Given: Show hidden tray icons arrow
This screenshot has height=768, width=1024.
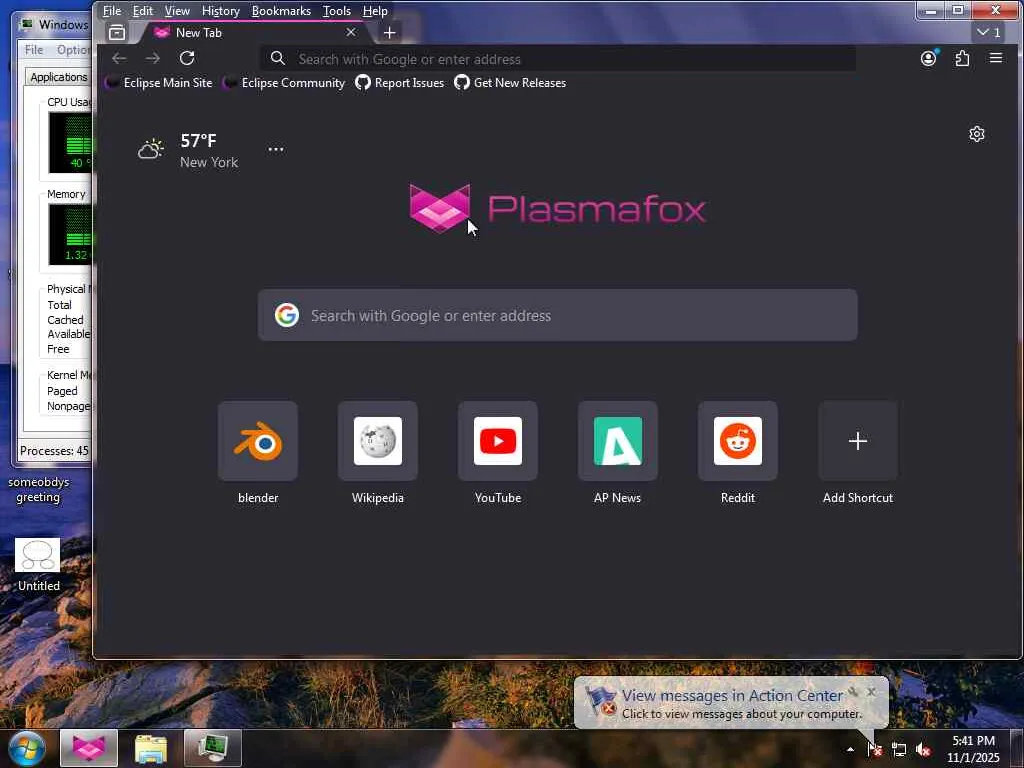Looking at the screenshot, I should [850, 749].
